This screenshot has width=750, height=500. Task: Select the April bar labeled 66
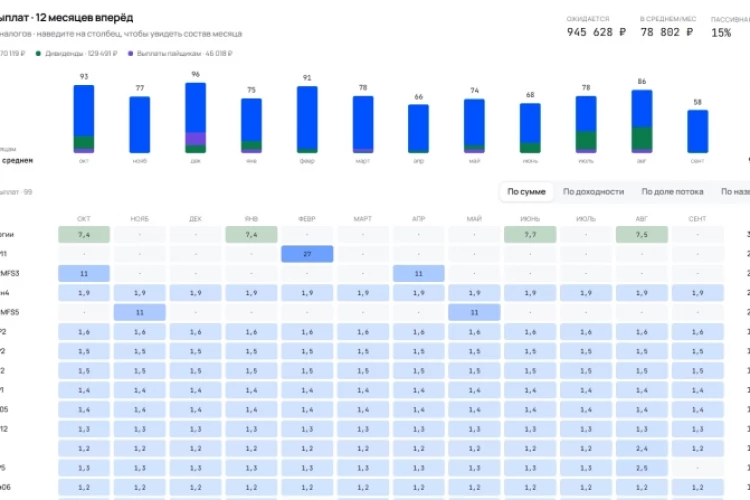419,129
